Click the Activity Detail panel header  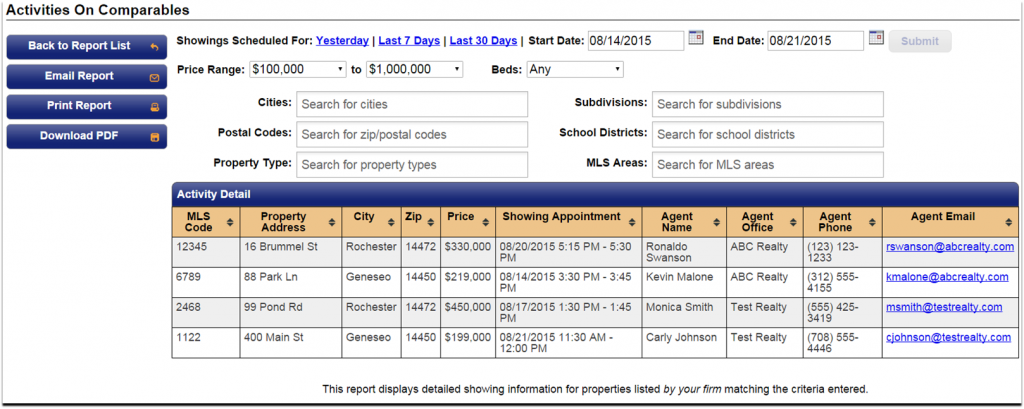pos(595,194)
